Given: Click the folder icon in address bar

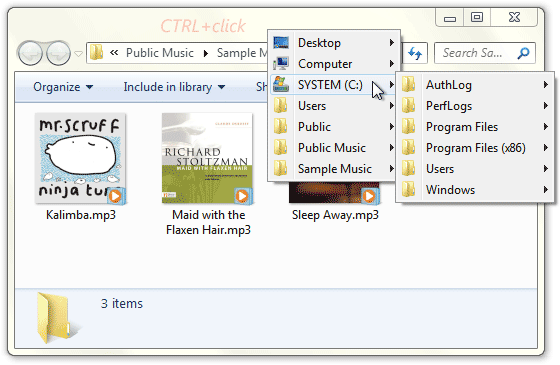Looking at the screenshot, I should tap(96, 52).
